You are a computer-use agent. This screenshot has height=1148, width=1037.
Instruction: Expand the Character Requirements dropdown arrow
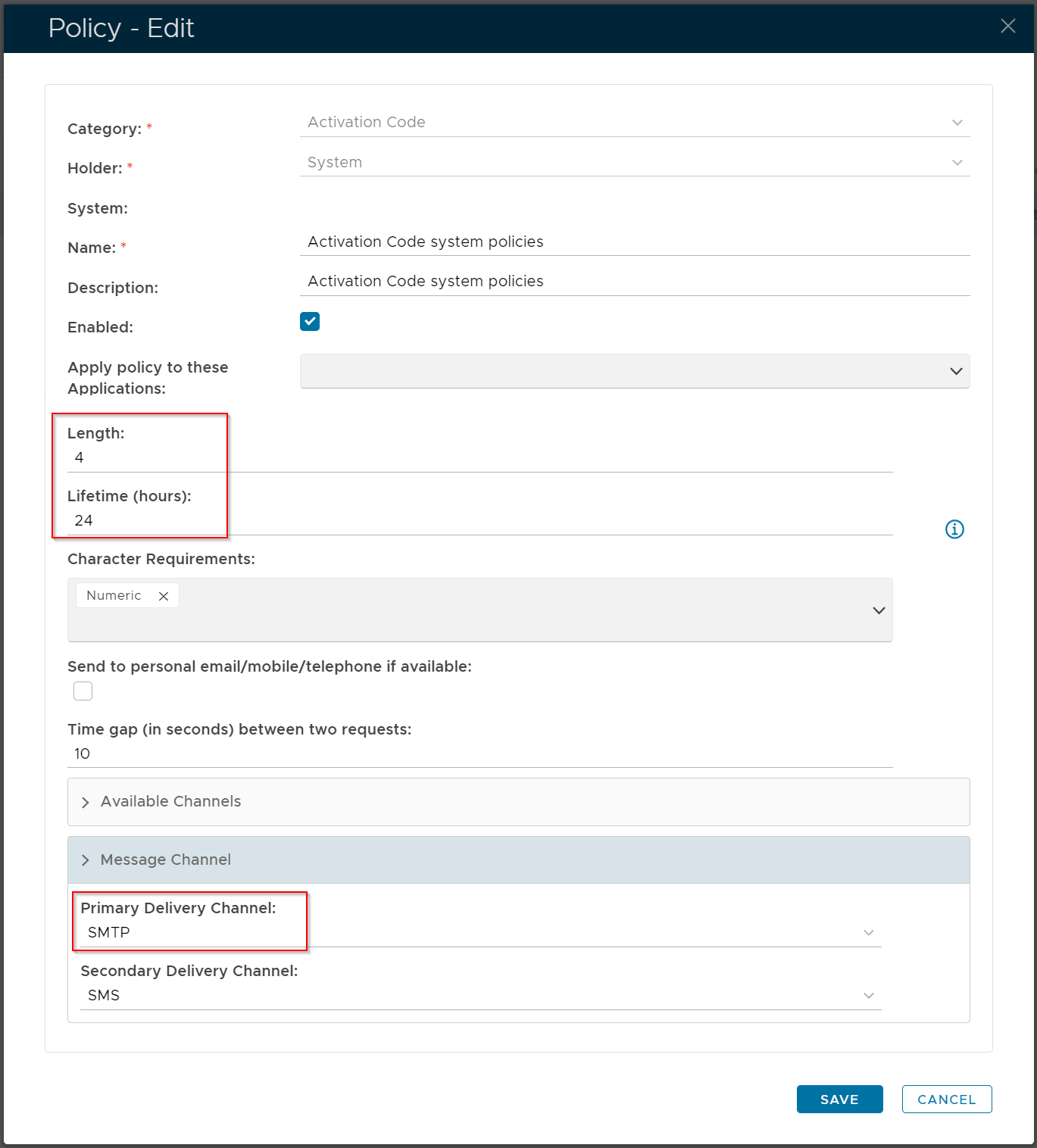coord(879,610)
